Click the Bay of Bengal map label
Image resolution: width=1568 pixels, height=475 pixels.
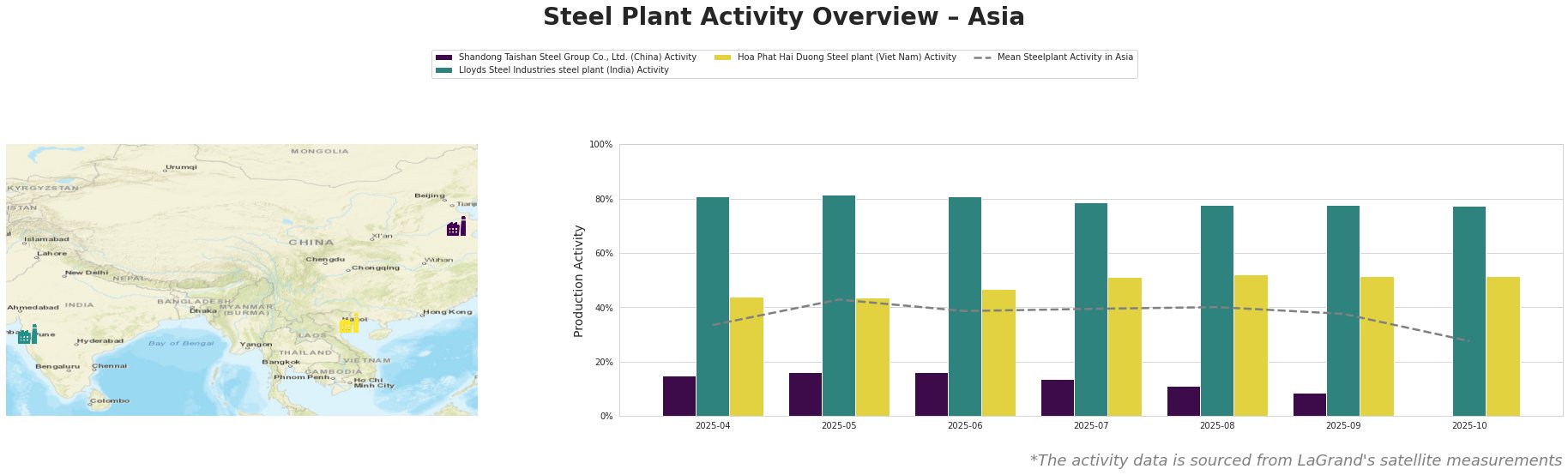181,344
